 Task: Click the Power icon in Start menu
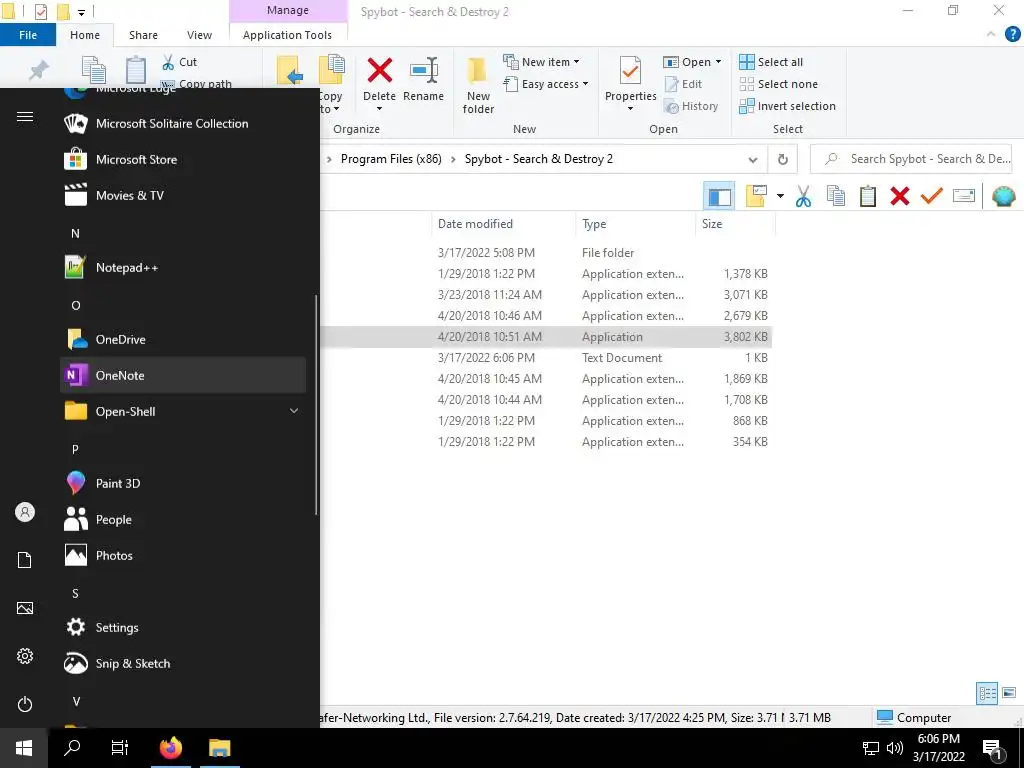point(25,704)
